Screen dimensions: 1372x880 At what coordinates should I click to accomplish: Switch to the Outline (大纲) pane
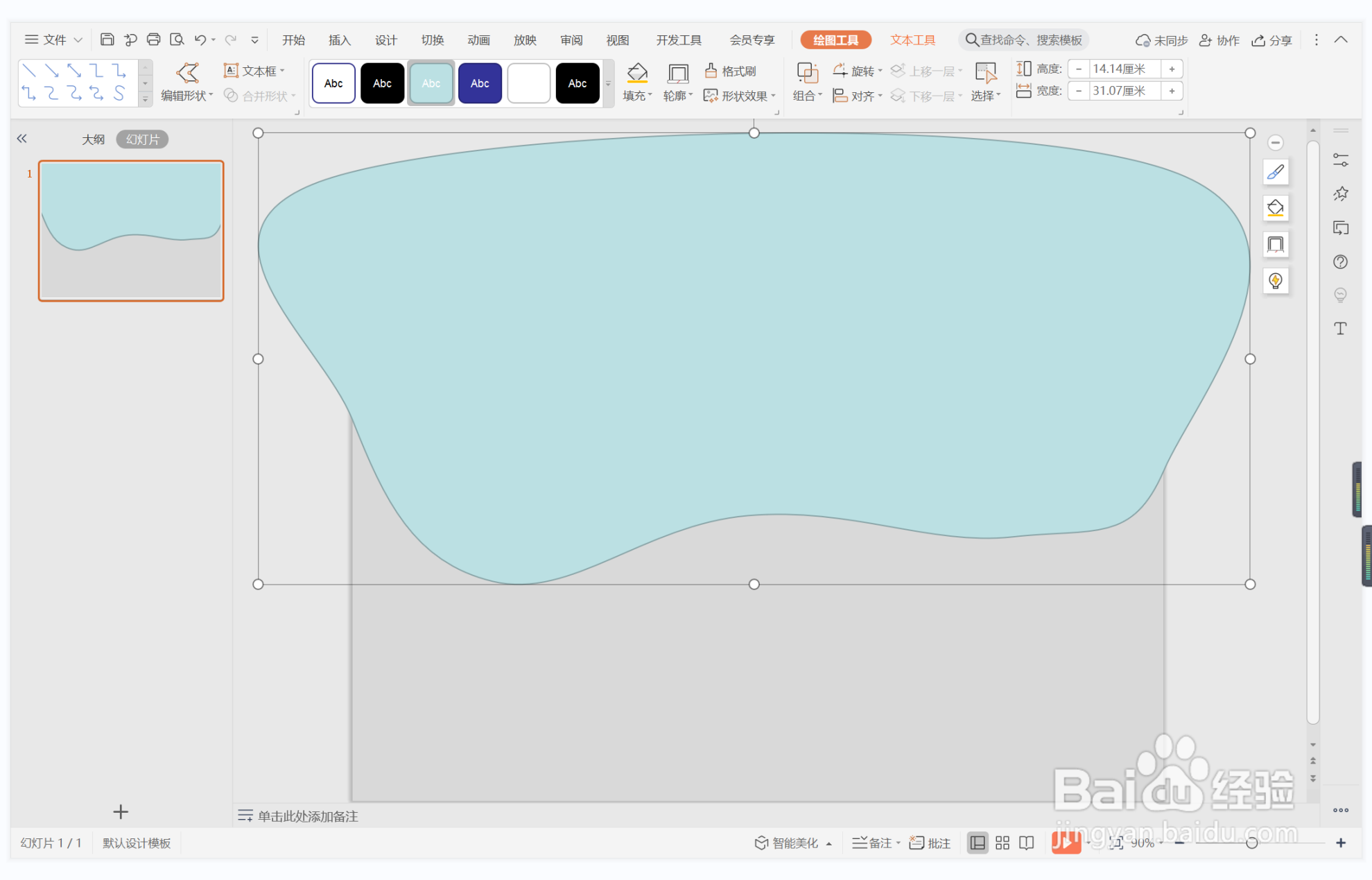tap(93, 139)
